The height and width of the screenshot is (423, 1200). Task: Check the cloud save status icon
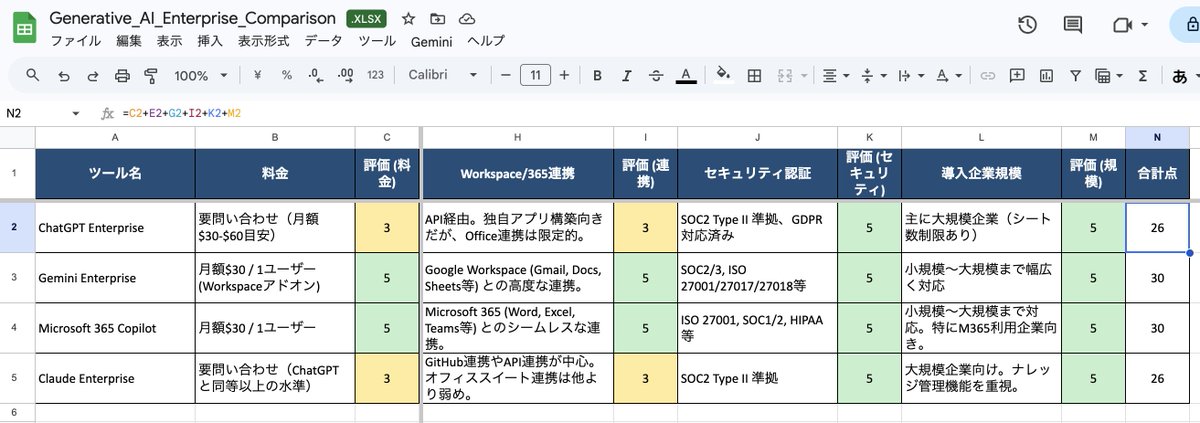(x=466, y=19)
